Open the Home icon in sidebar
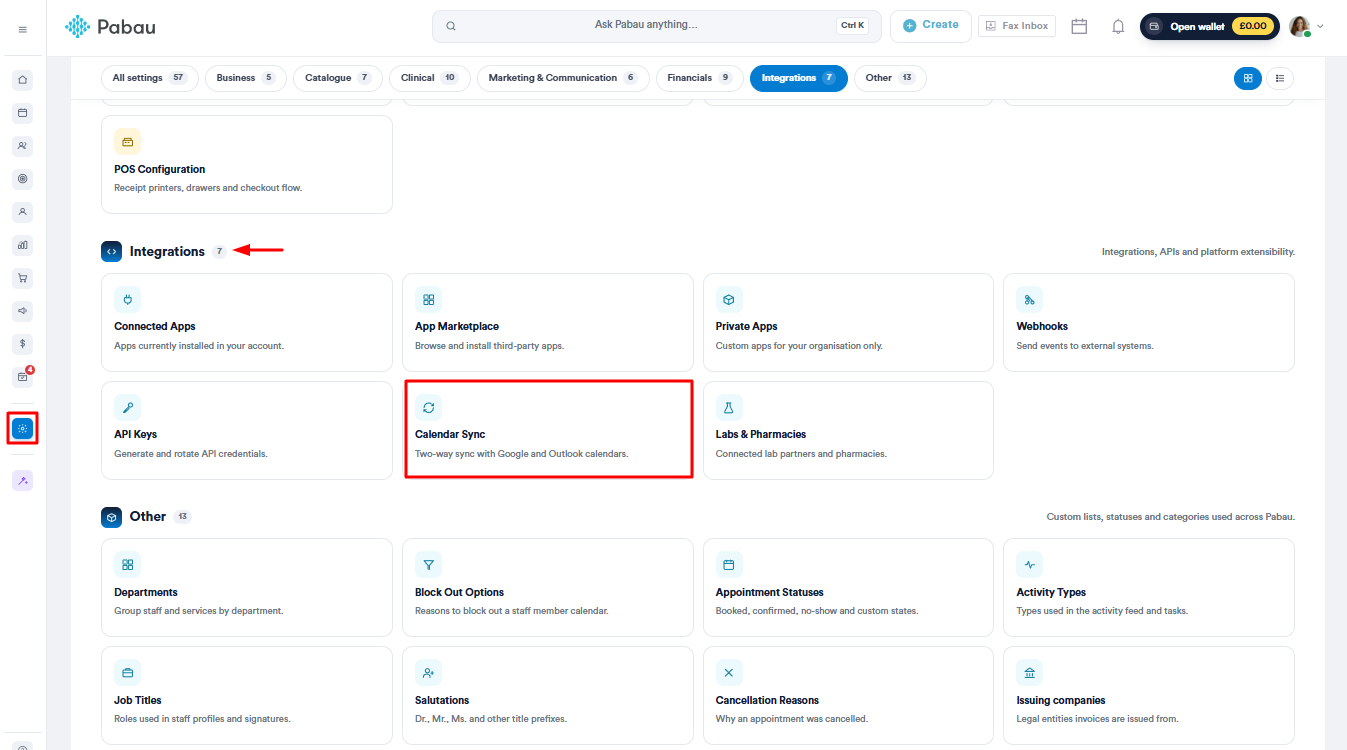 [23, 80]
